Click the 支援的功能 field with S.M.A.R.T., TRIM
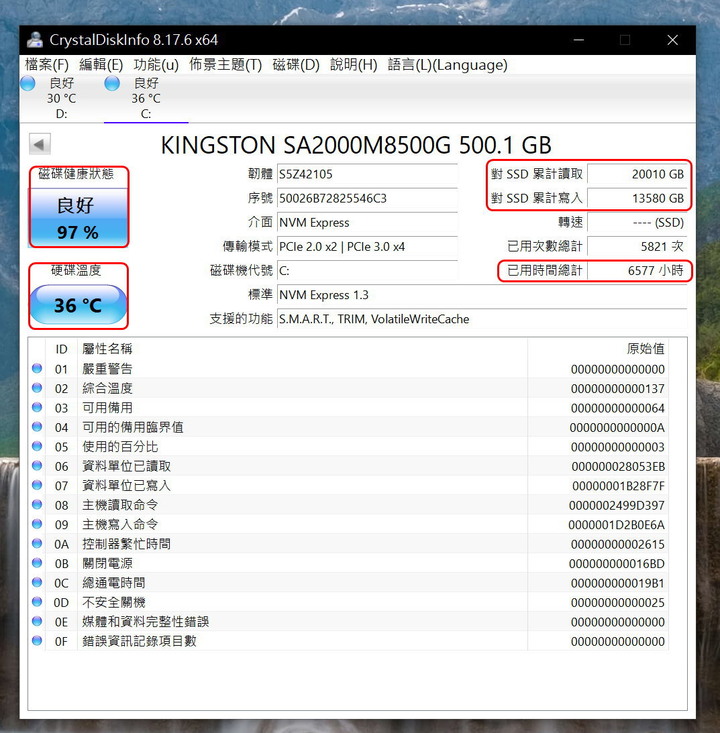This screenshot has width=720, height=733. 482,319
